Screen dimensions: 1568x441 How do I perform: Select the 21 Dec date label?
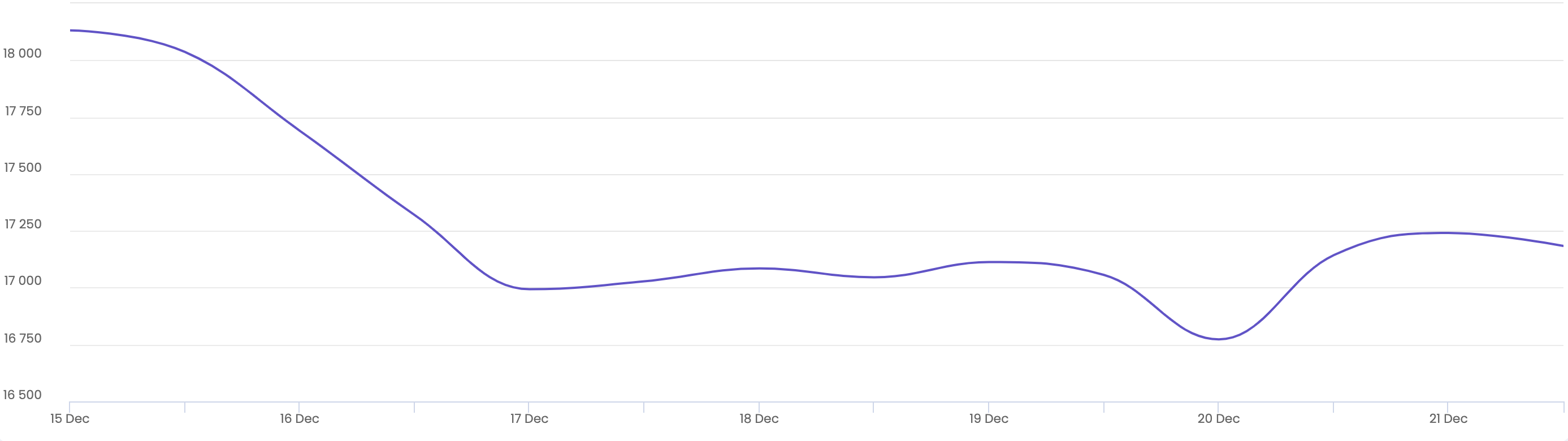click(x=1448, y=418)
